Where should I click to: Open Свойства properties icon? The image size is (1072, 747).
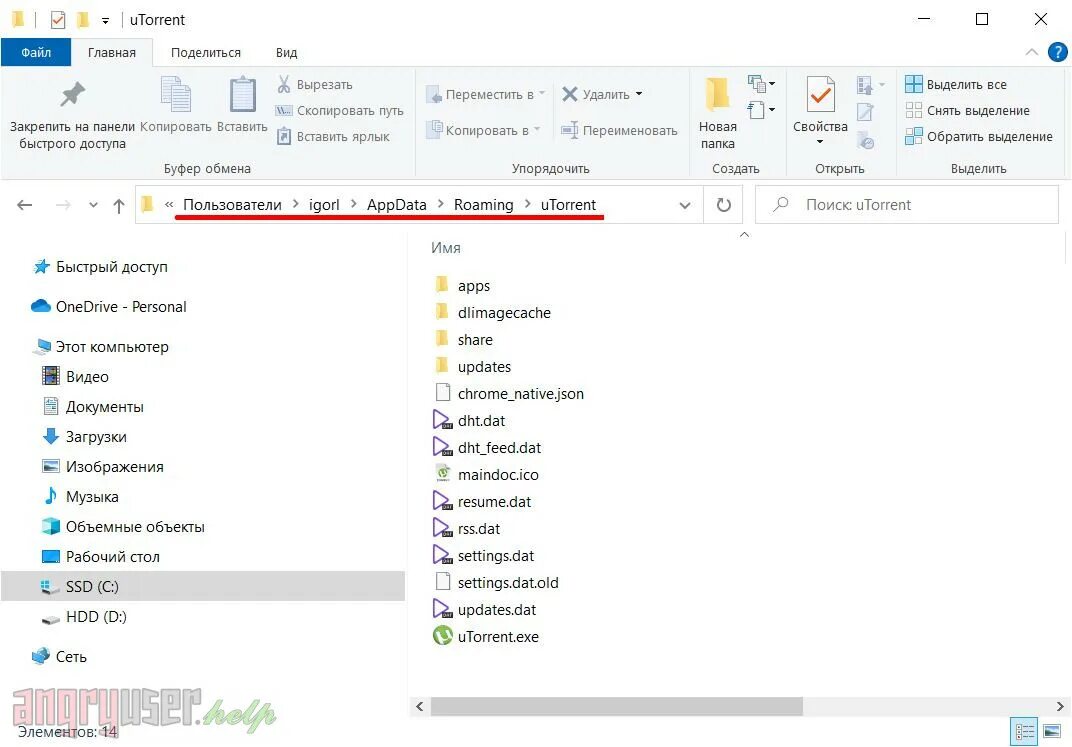[820, 94]
